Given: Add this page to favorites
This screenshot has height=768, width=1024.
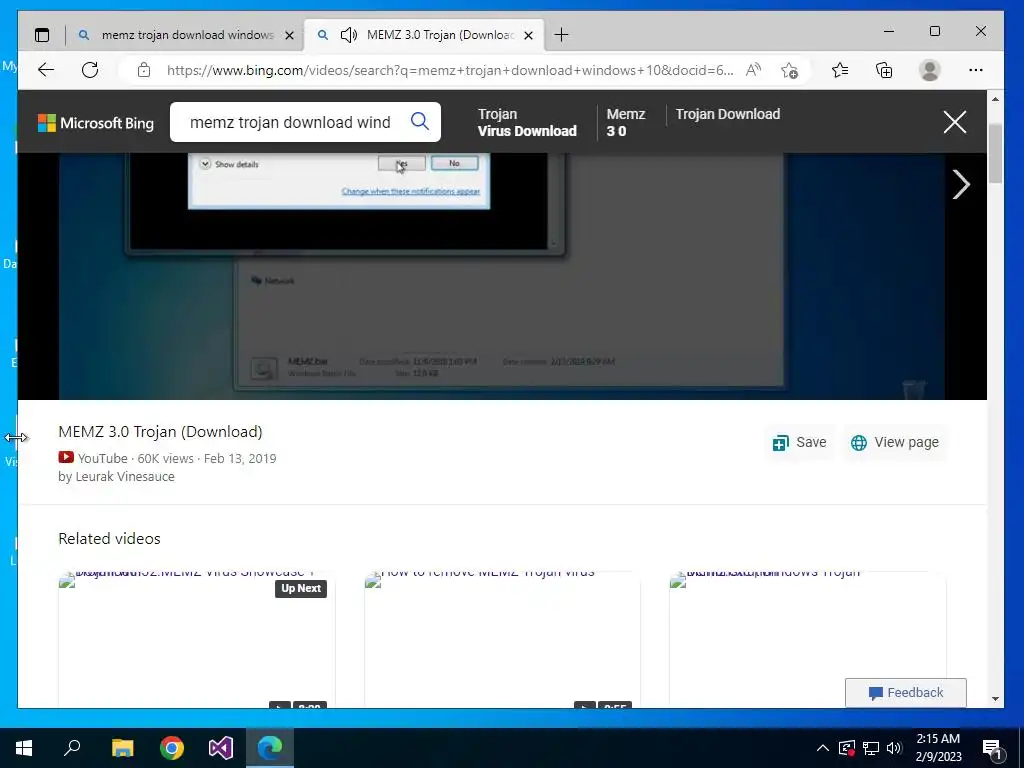Looking at the screenshot, I should (x=789, y=70).
